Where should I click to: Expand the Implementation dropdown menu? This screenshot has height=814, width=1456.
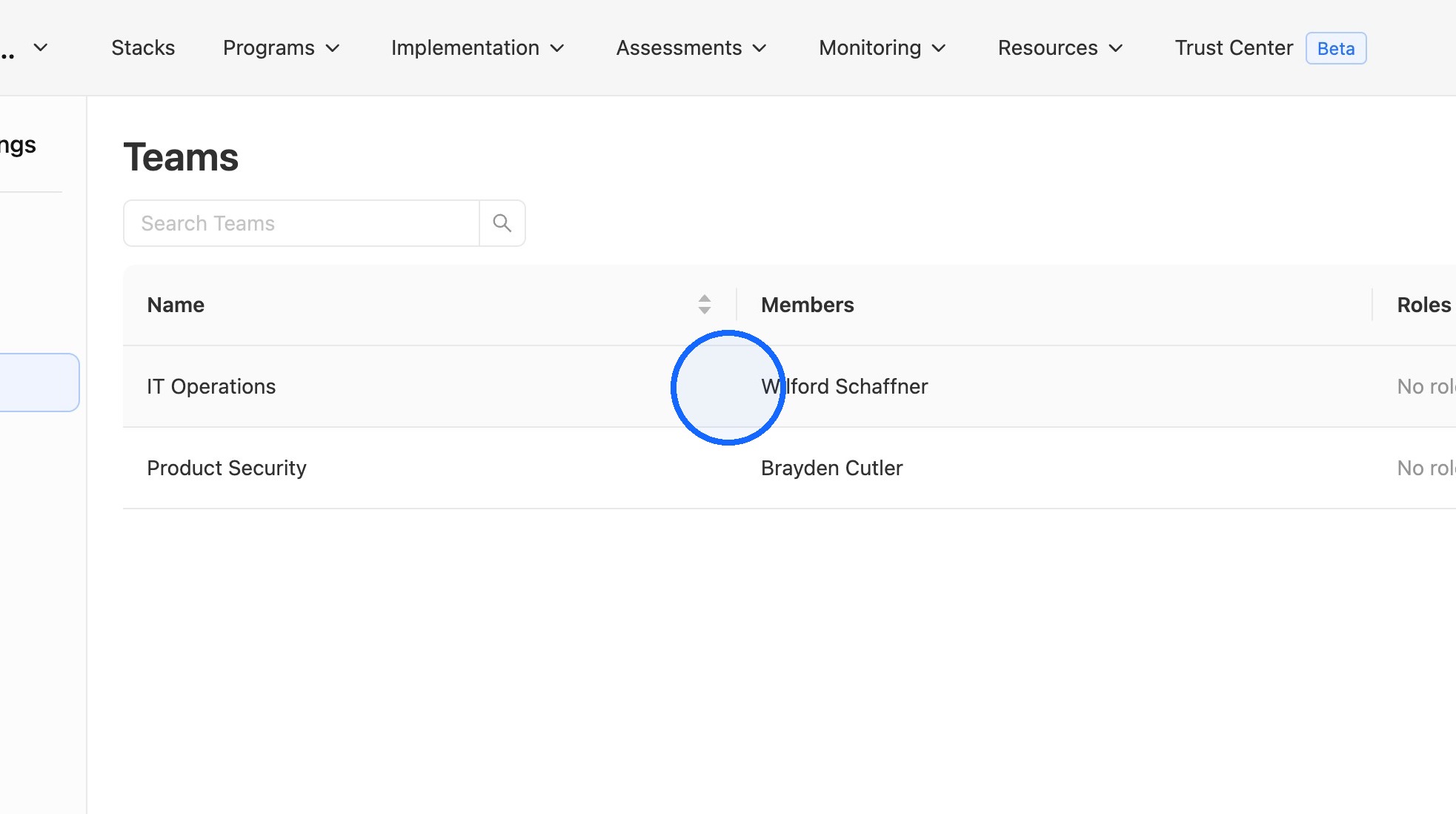[x=478, y=47]
